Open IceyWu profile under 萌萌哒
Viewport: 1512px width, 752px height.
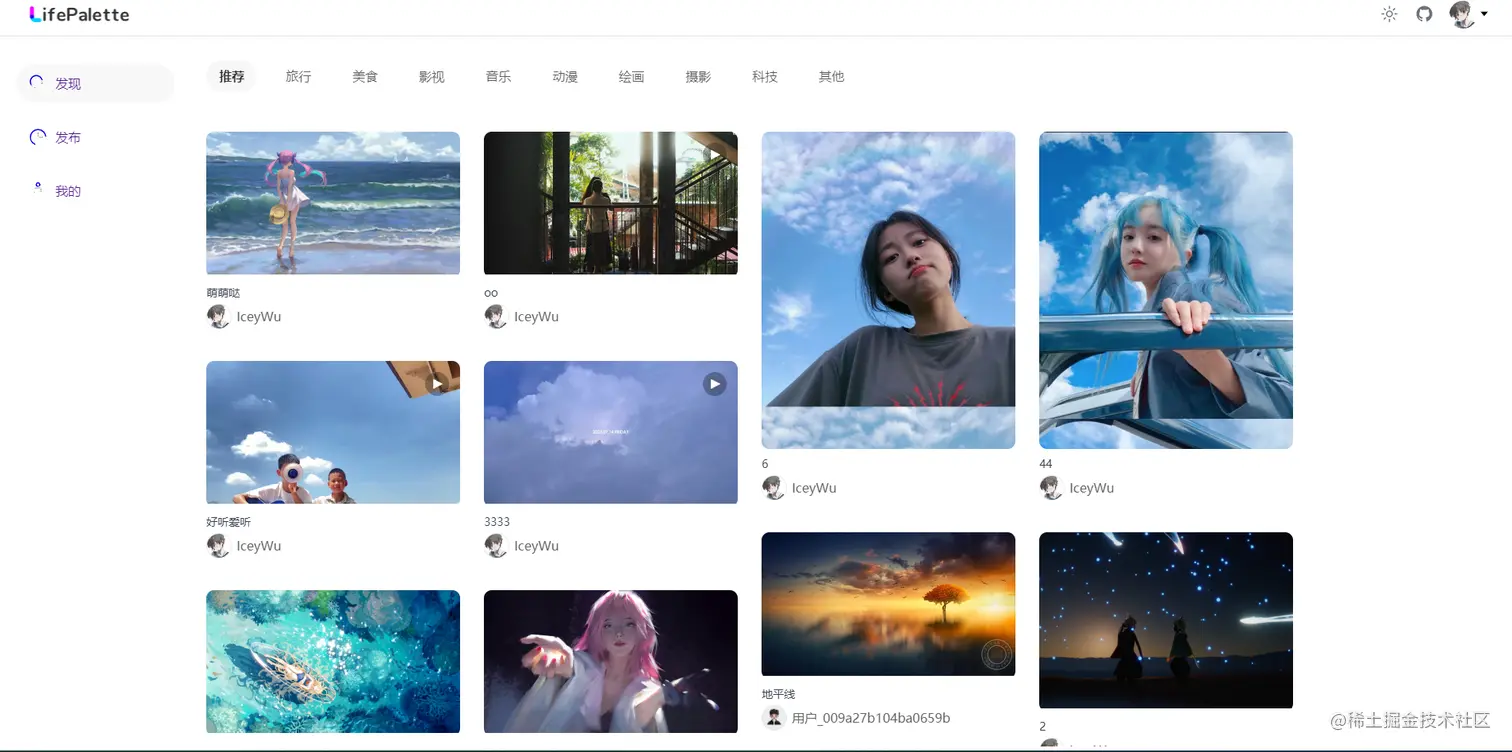259,317
